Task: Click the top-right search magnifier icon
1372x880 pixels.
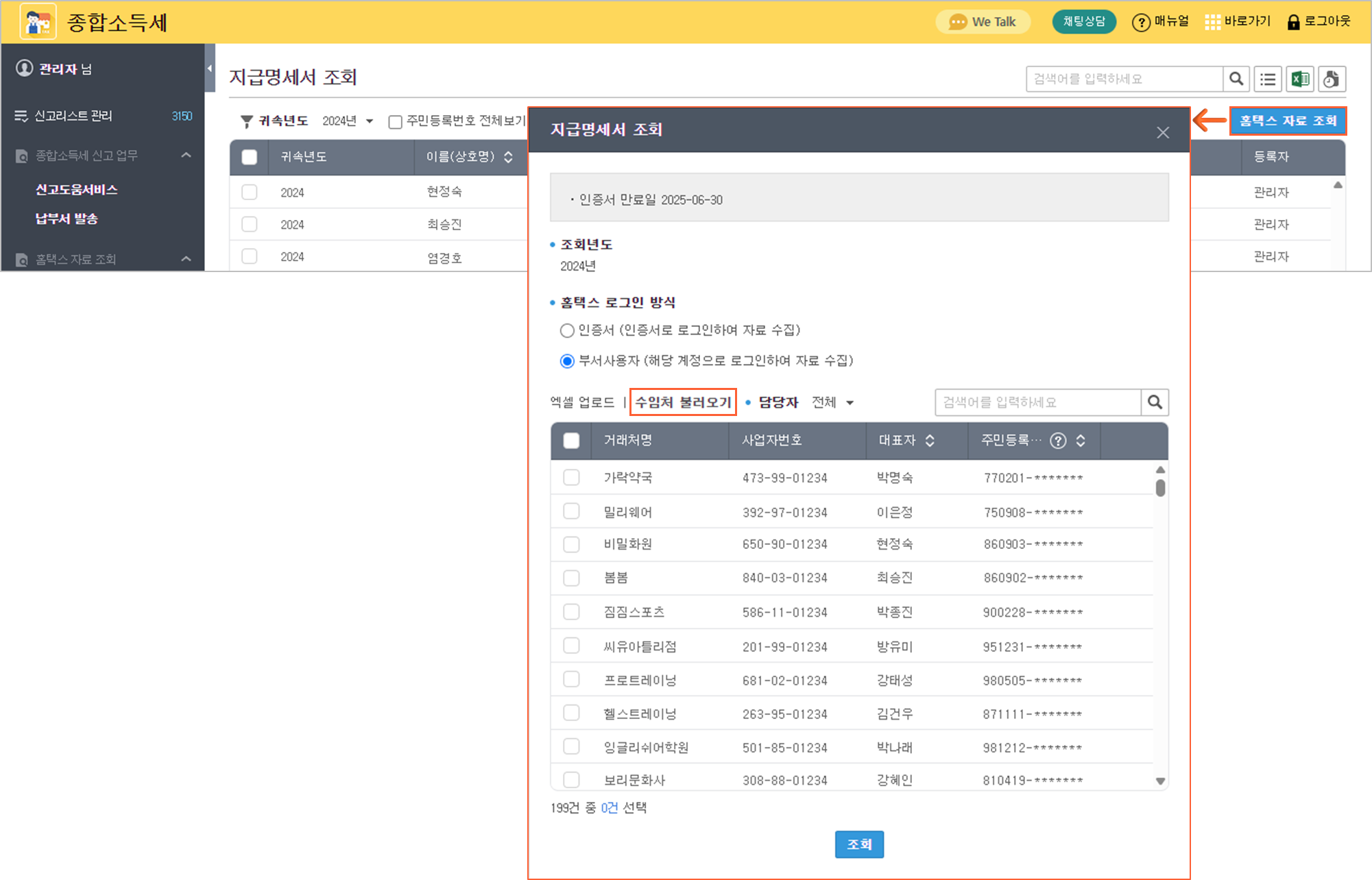Action: tap(1236, 80)
